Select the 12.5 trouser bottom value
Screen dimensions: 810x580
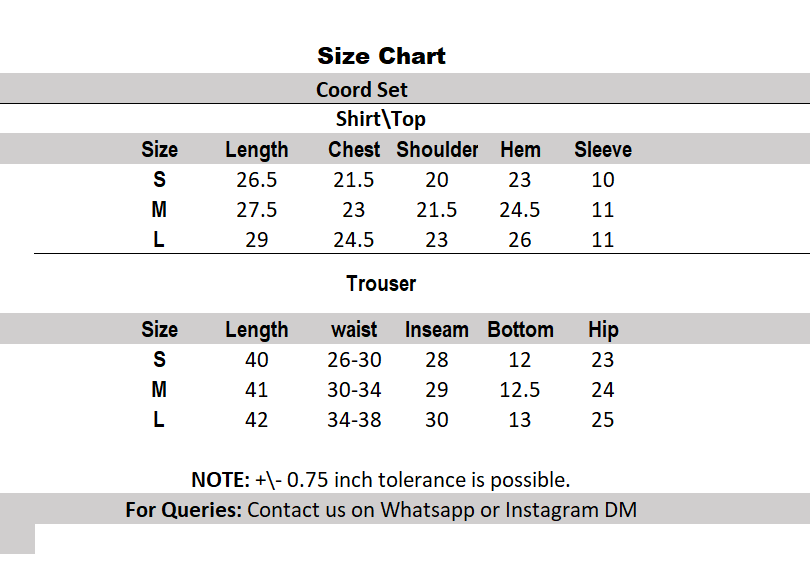(520, 390)
